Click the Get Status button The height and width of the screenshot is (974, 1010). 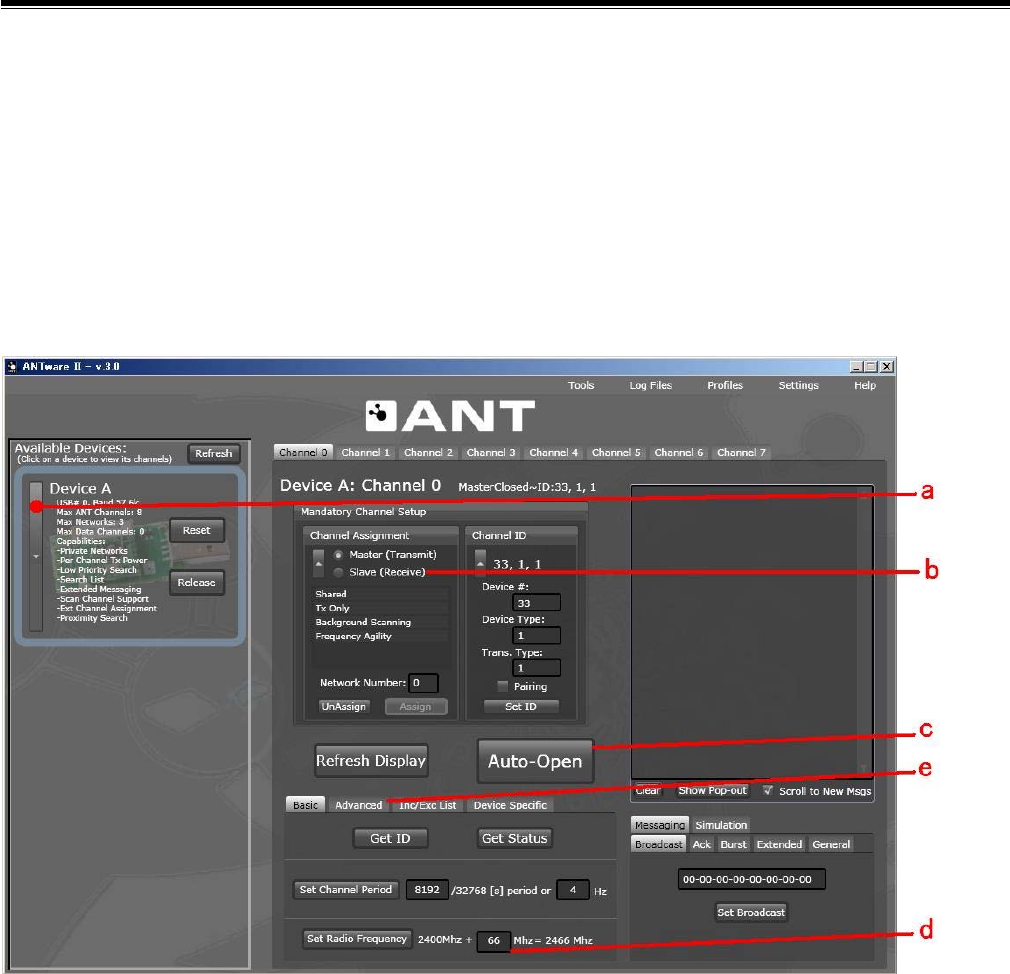[x=514, y=838]
